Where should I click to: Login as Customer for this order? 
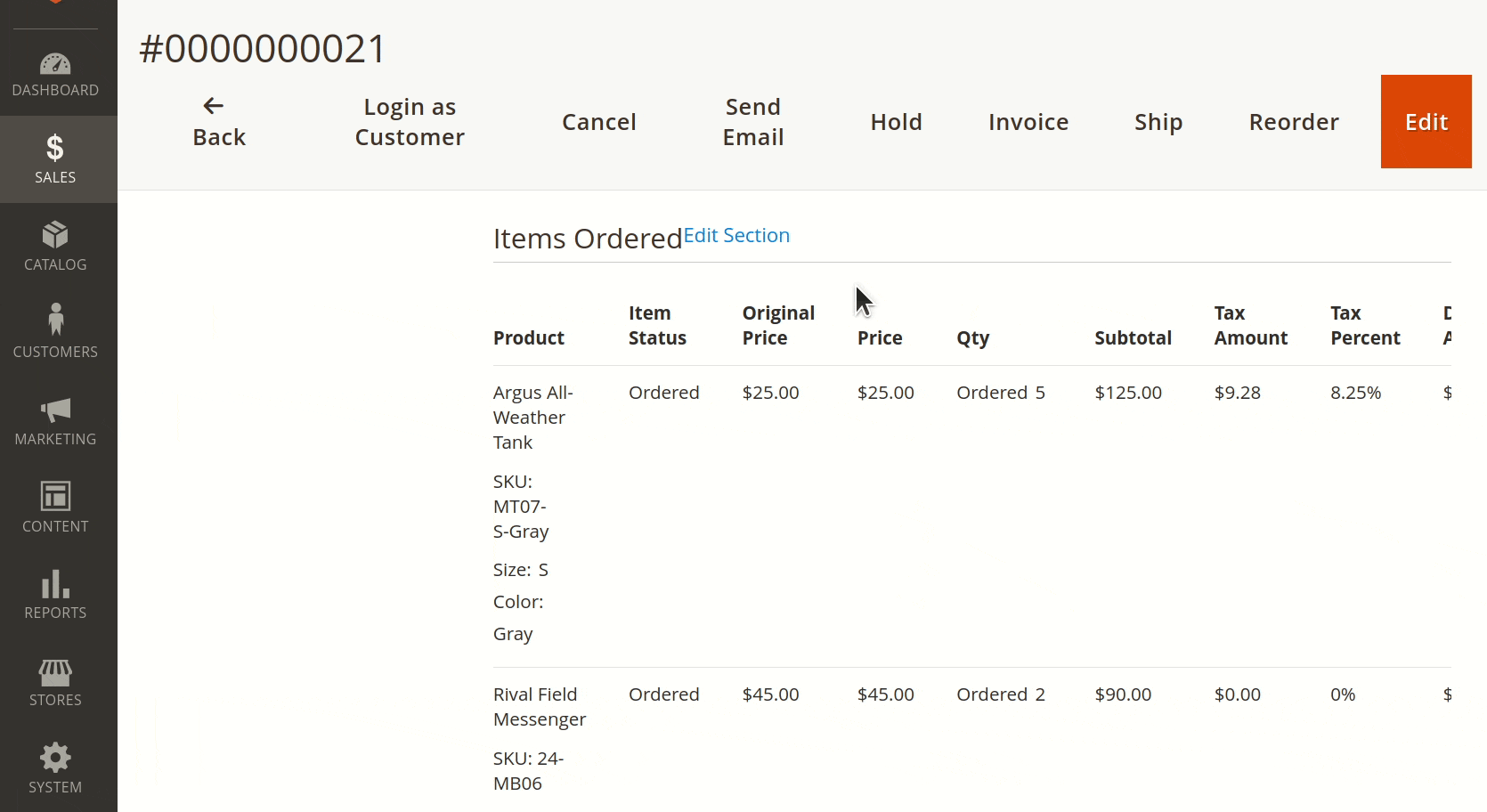[x=409, y=121]
